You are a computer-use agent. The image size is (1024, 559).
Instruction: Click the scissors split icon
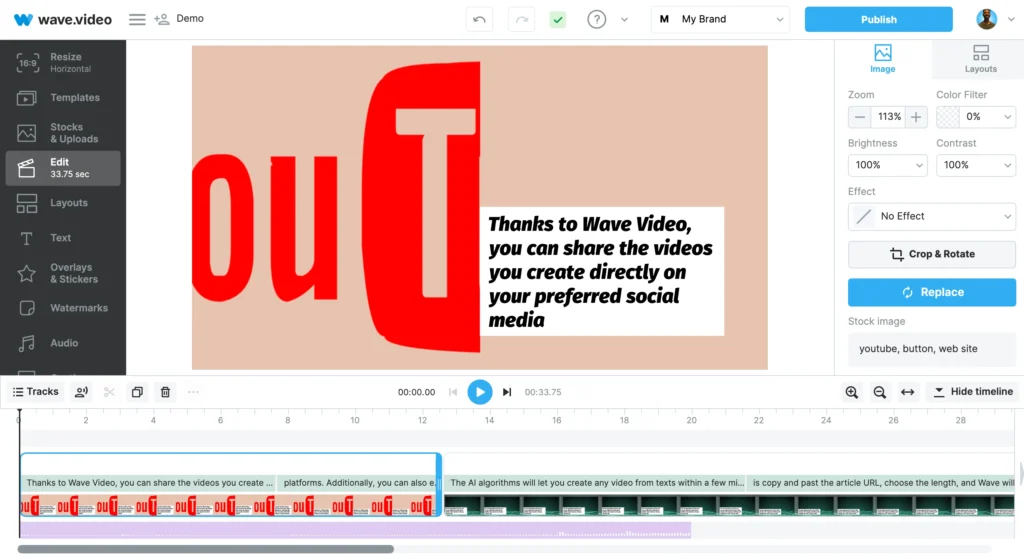[x=109, y=392]
